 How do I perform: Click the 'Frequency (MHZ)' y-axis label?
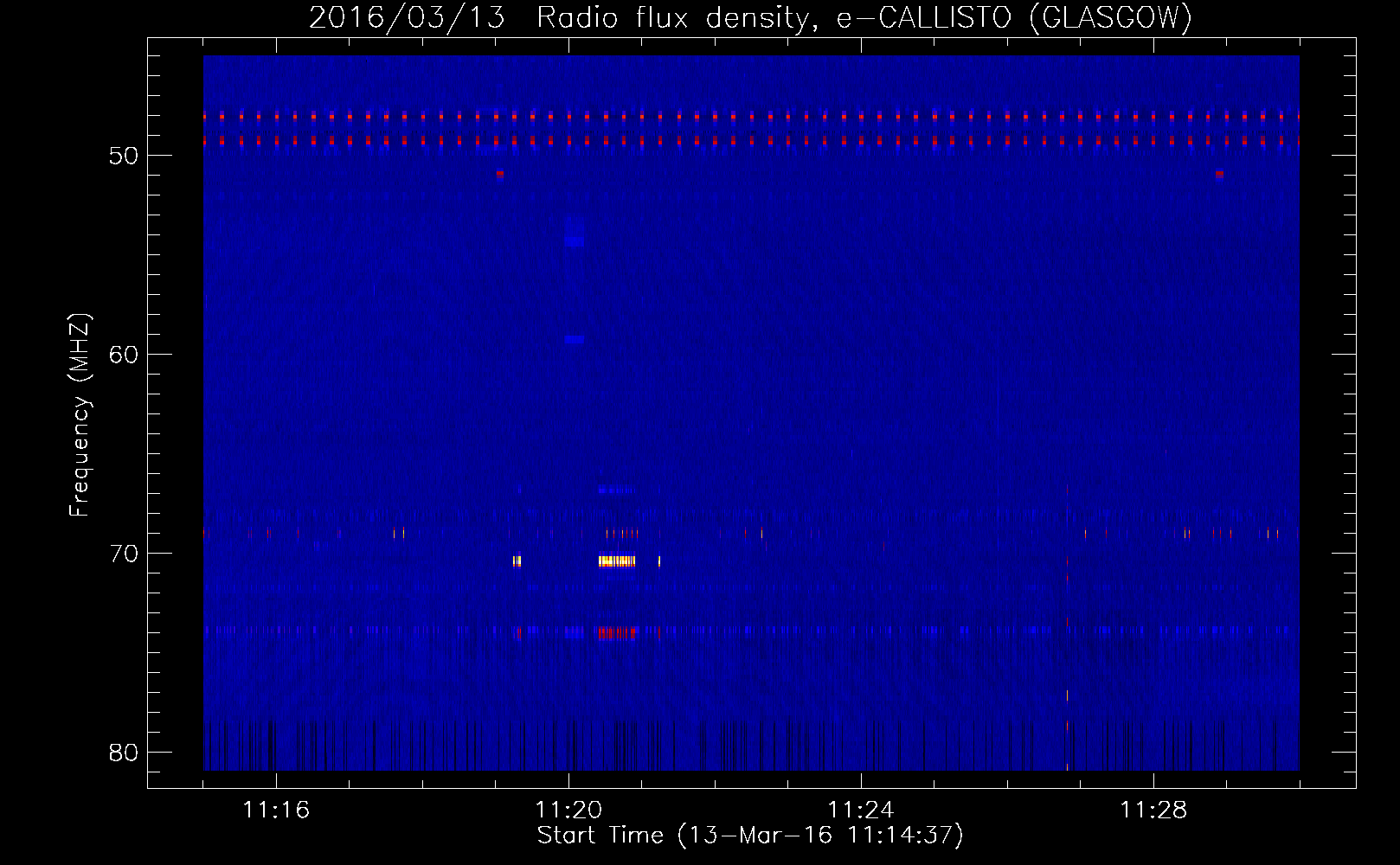pyautogui.click(x=80, y=415)
